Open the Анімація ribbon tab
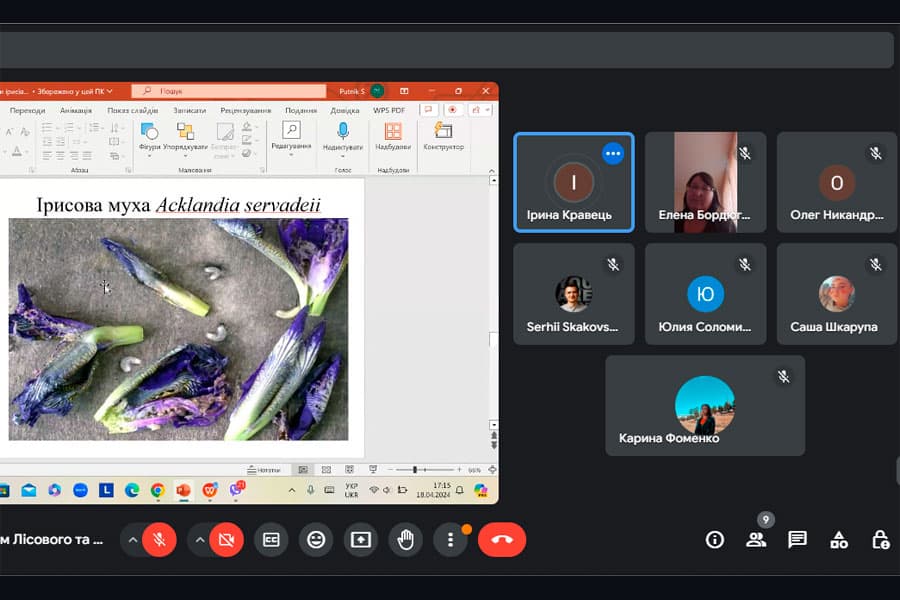Screen dimensions: 900x600 coord(76,110)
